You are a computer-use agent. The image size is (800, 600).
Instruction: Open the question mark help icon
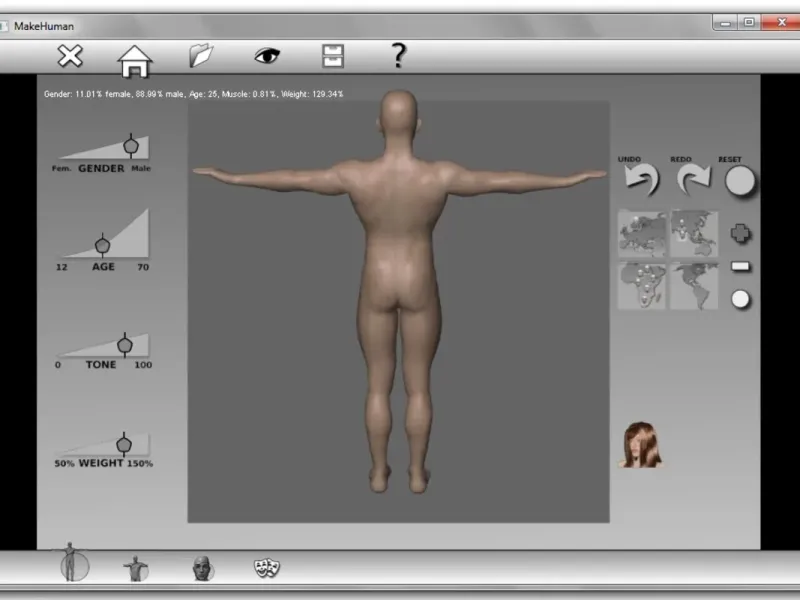point(398,55)
